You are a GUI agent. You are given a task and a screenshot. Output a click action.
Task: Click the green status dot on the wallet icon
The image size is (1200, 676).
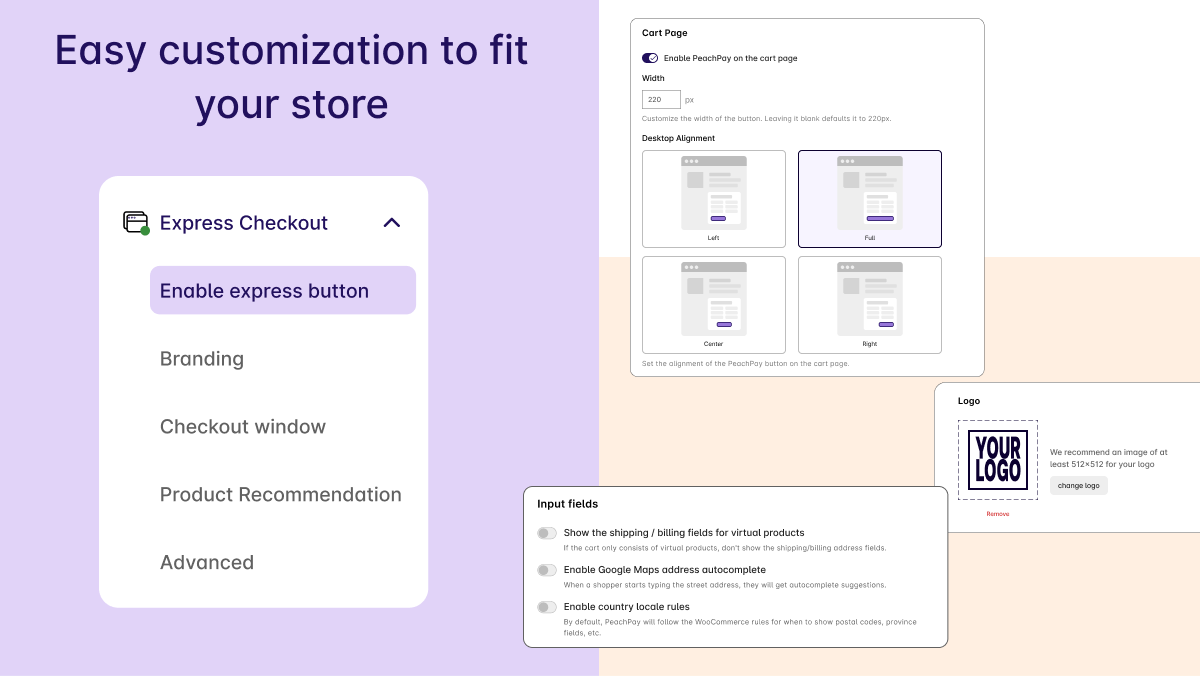(x=143, y=230)
